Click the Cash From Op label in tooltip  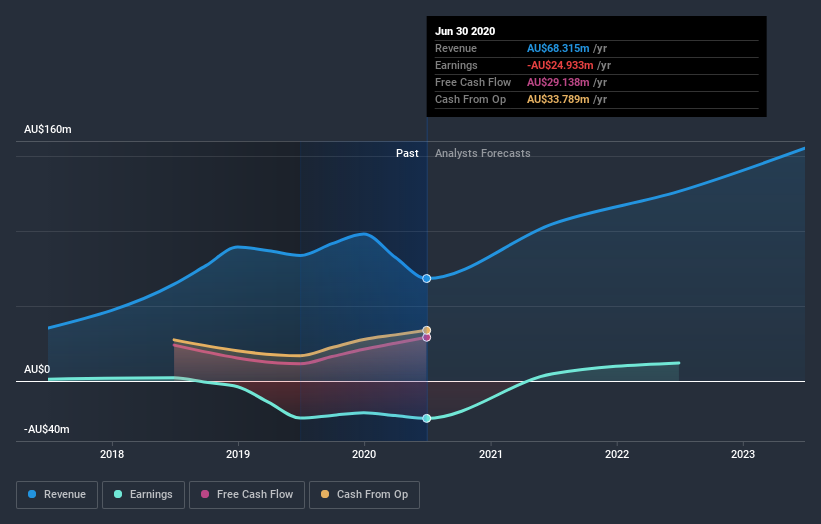[471, 99]
